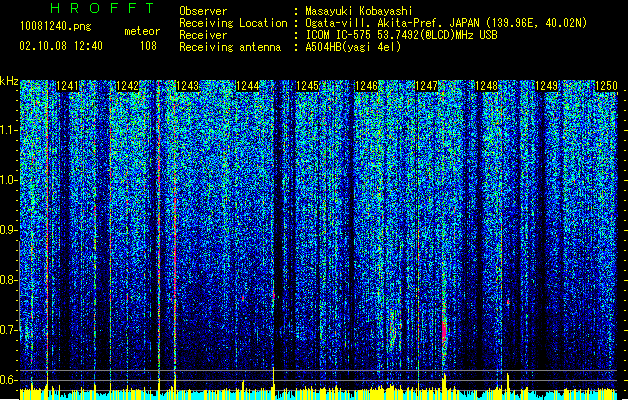Click the 0.6 frequency axis label
Screen dimensions: 629x400
tap(9, 380)
